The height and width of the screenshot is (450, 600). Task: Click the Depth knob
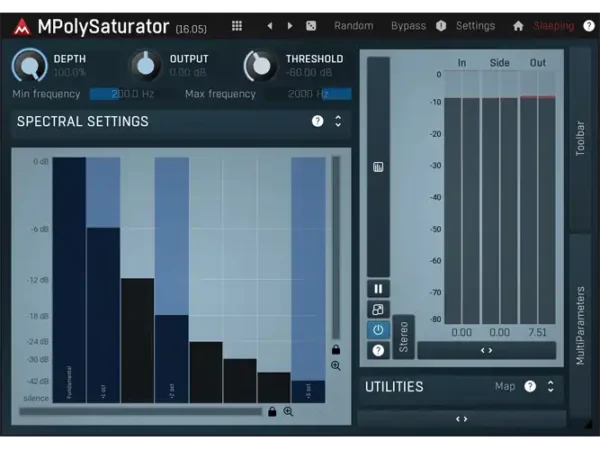click(x=30, y=65)
